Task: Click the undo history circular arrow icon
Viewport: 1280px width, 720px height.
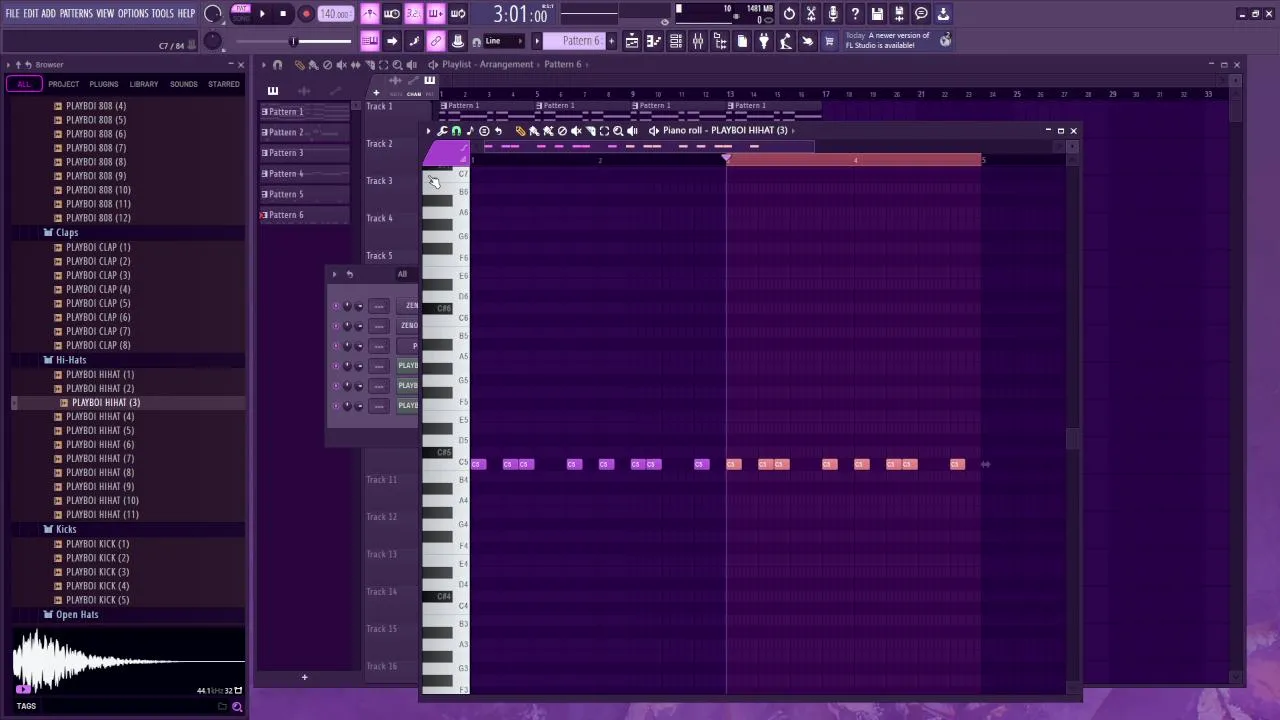Action: pyautogui.click(x=789, y=14)
